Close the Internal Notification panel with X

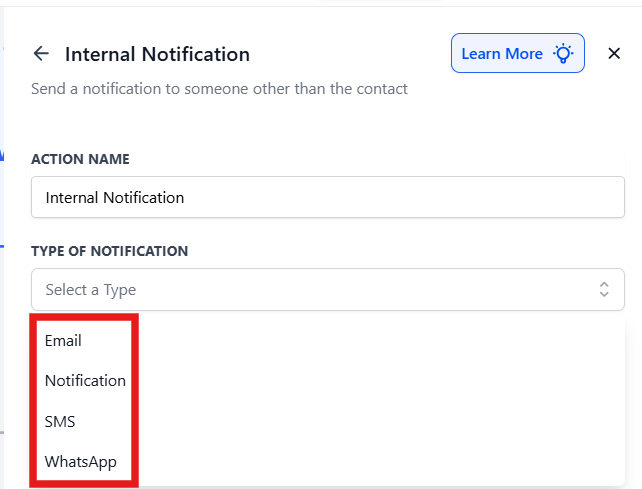pyautogui.click(x=614, y=53)
